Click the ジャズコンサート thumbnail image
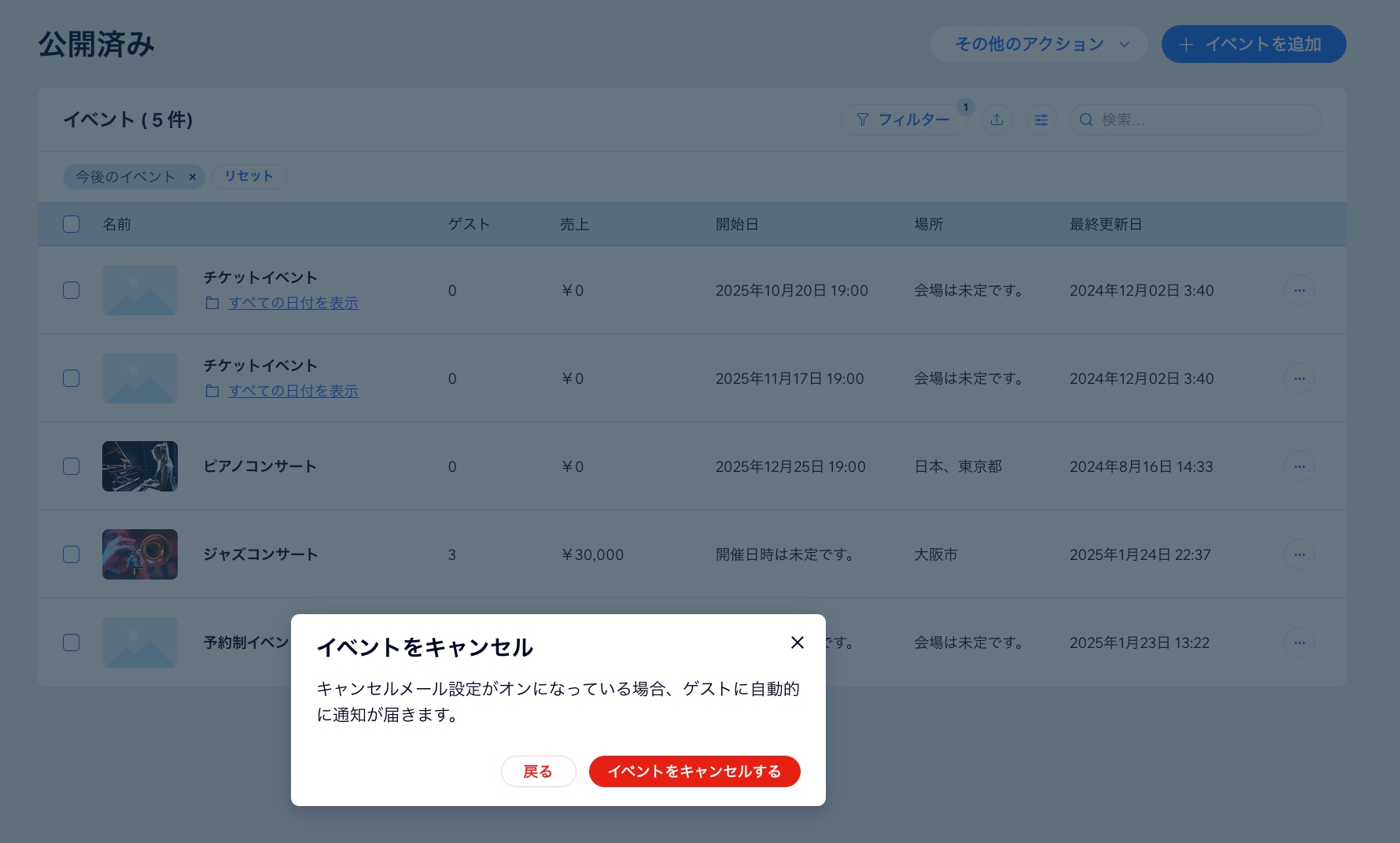Image resolution: width=1400 pixels, height=843 pixels. pos(140,554)
